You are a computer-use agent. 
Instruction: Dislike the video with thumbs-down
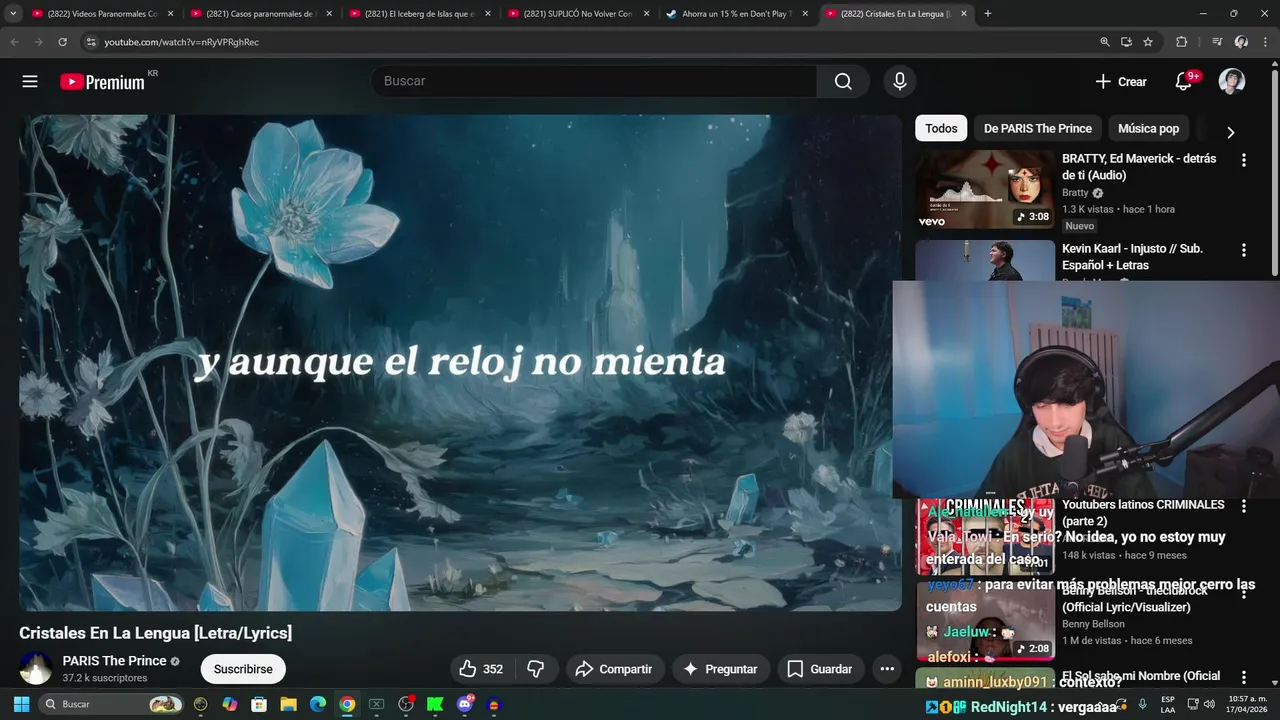[536, 669]
